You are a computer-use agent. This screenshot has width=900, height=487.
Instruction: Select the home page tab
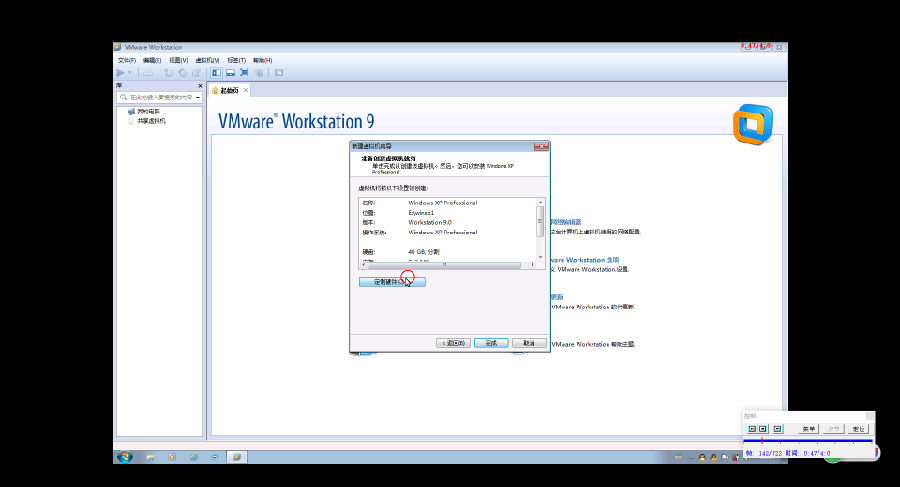(228, 90)
